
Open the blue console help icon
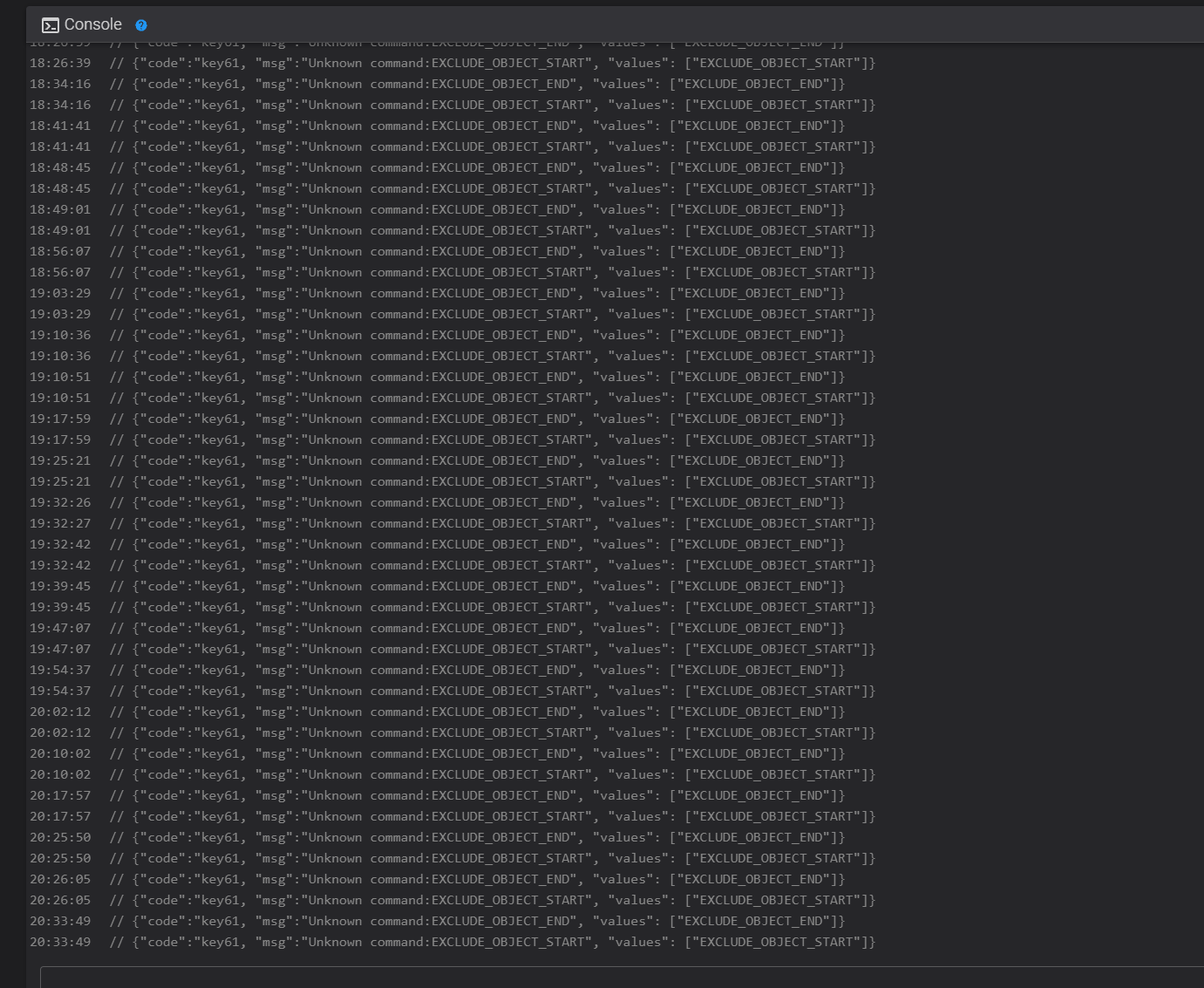[141, 25]
